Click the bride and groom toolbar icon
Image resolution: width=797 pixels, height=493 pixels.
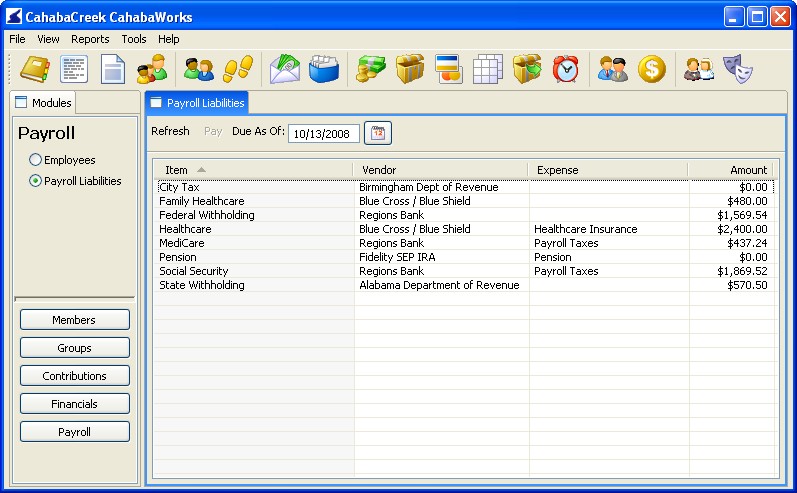(699, 69)
